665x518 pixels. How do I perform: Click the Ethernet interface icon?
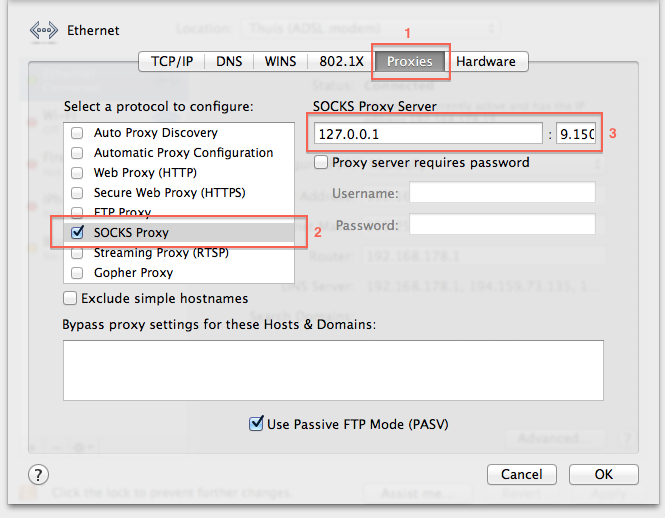pos(44,31)
